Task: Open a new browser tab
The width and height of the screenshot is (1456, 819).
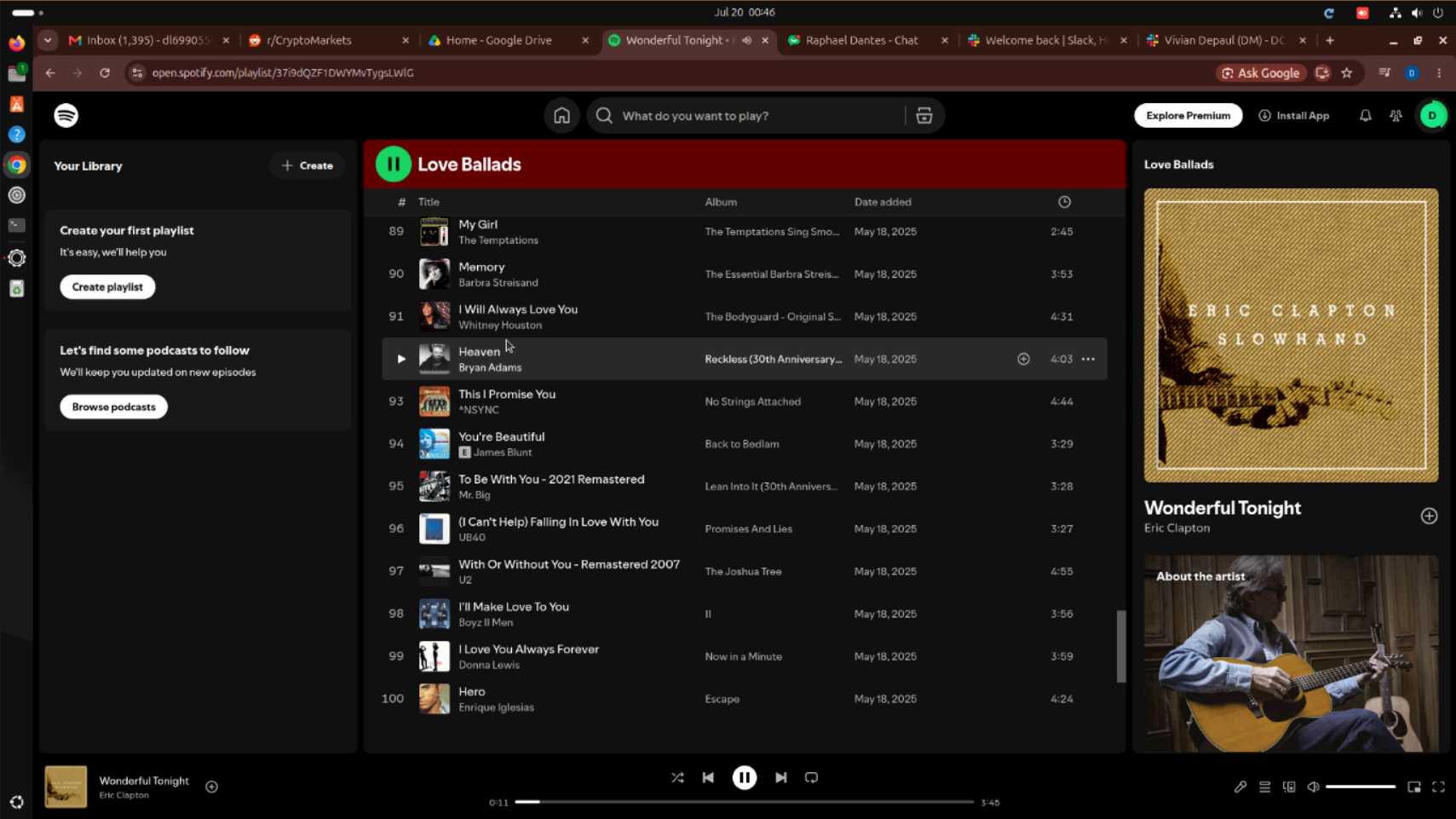Action: (x=1330, y=40)
